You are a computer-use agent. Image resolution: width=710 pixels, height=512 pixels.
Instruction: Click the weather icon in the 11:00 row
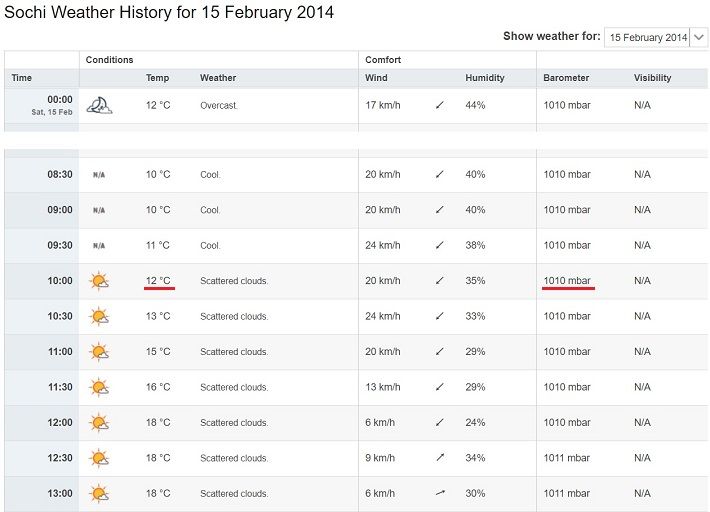pos(99,352)
